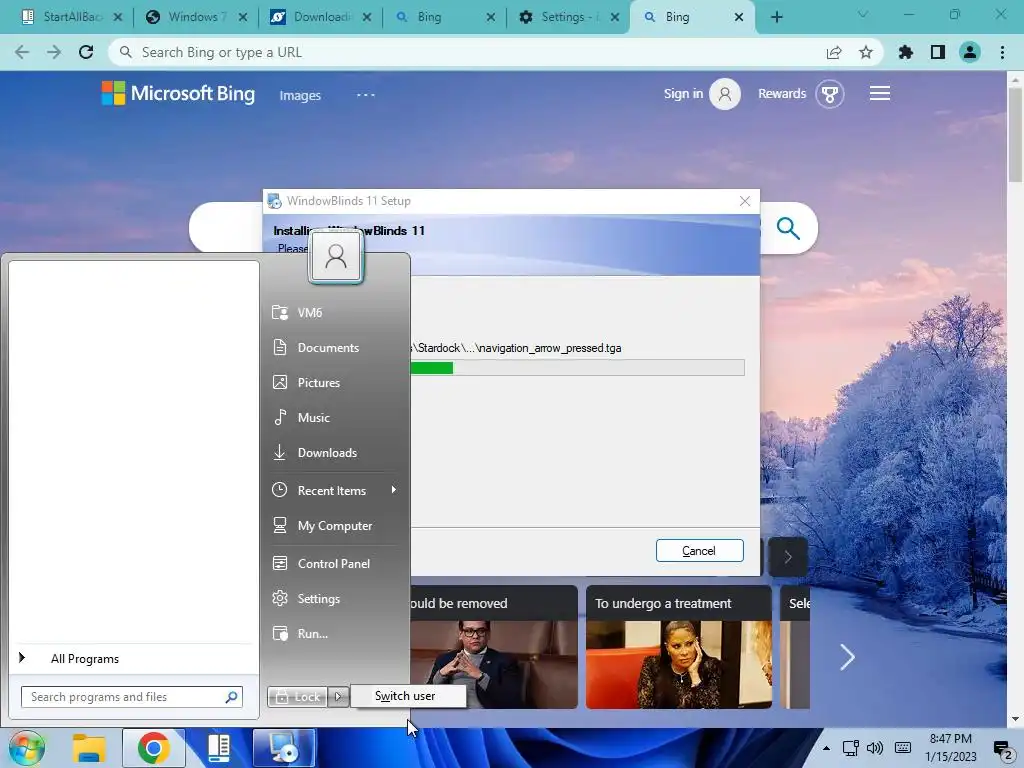Viewport: 1024px width, 768px height.
Task: Open the Bing Images link
Action: pos(300,95)
